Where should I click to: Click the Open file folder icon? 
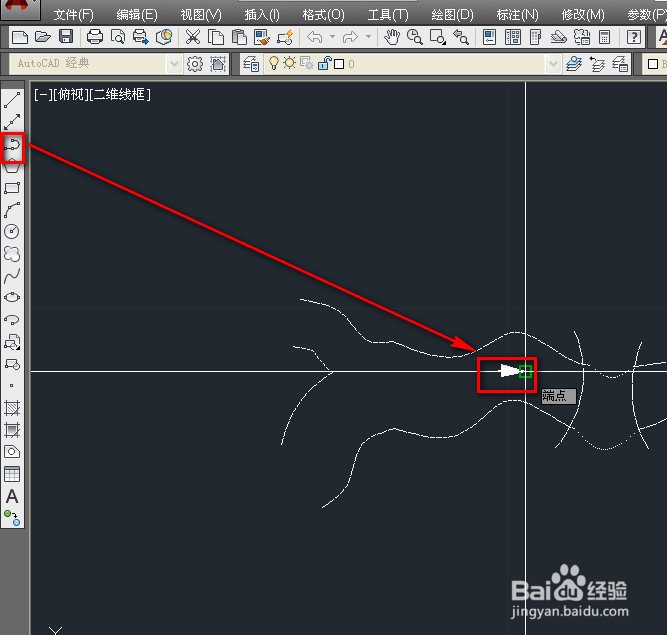tap(43, 37)
